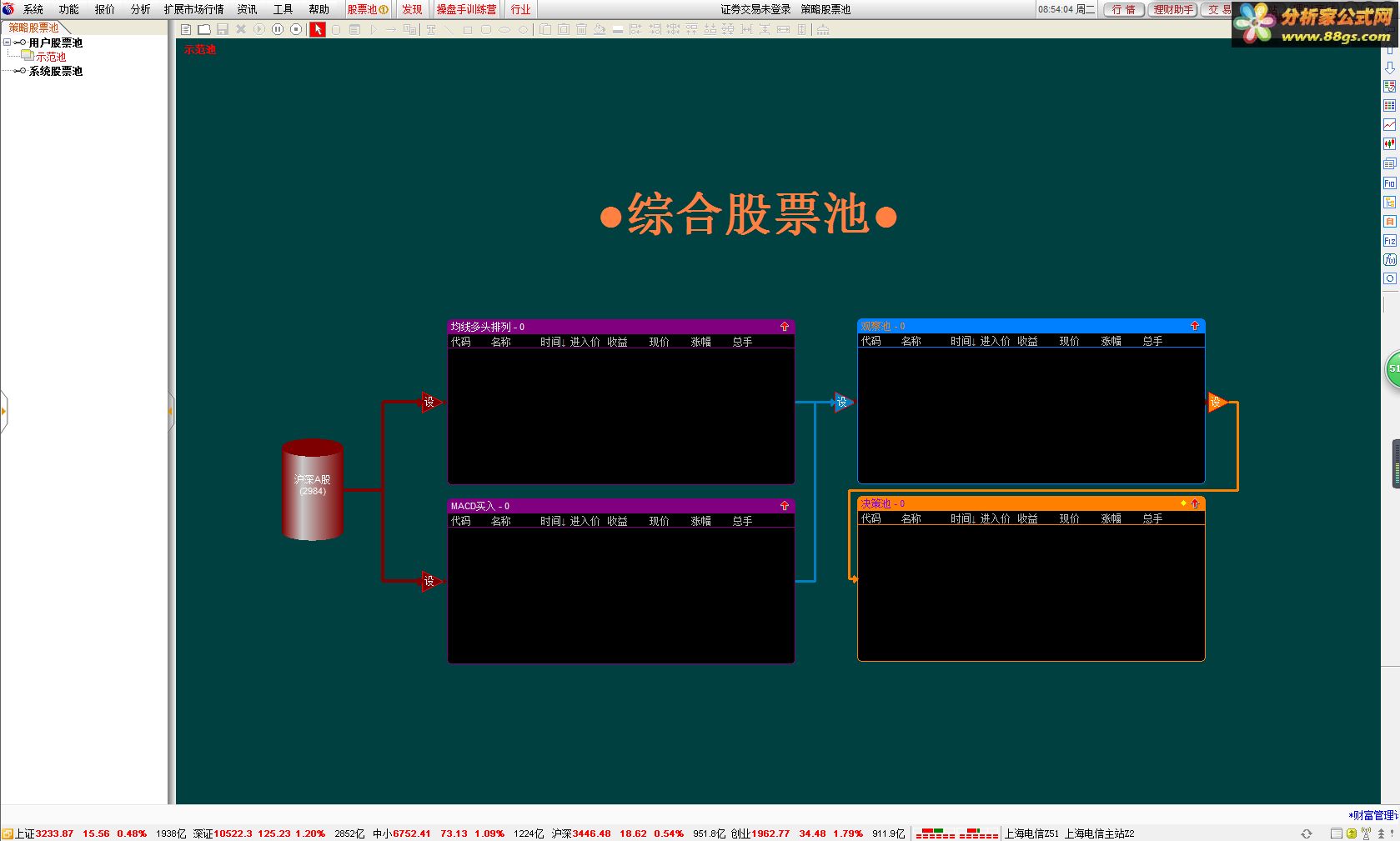The height and width of the screenshot is (841, 1400).
Task: Select the rounded rectangle shape tool
Action: tap(486, 29)
